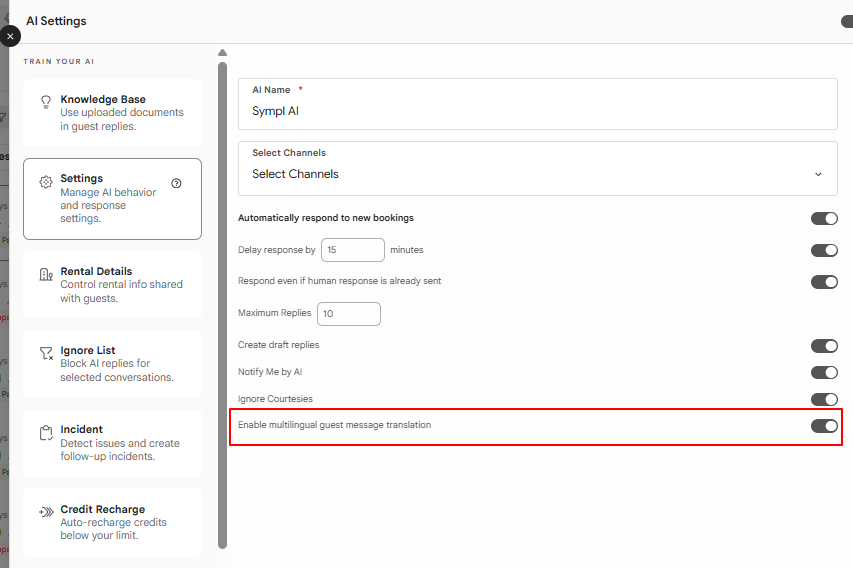Click the 'Maximum Replies' label
This screenshot has height=568, width=853.
point(274,313)
